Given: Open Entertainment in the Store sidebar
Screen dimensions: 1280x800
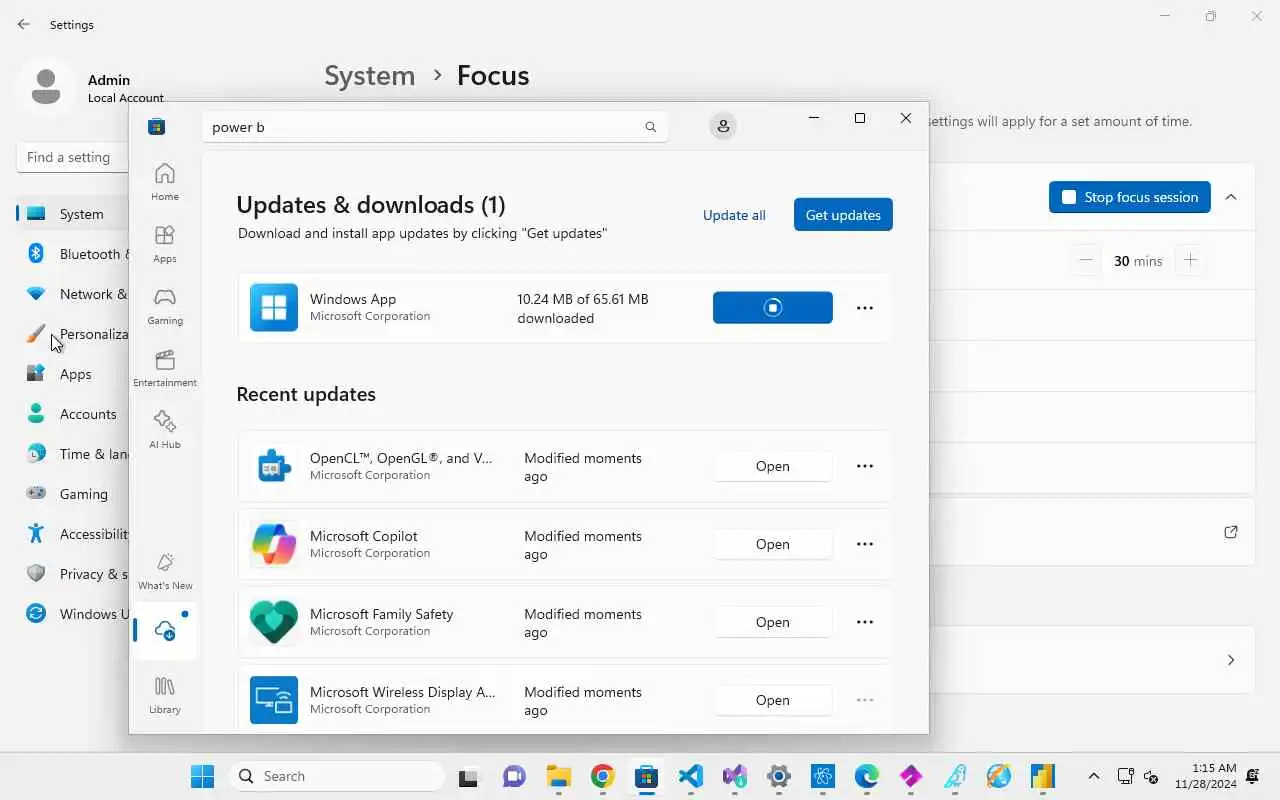Looking at the screenshot, I should 165,368.
